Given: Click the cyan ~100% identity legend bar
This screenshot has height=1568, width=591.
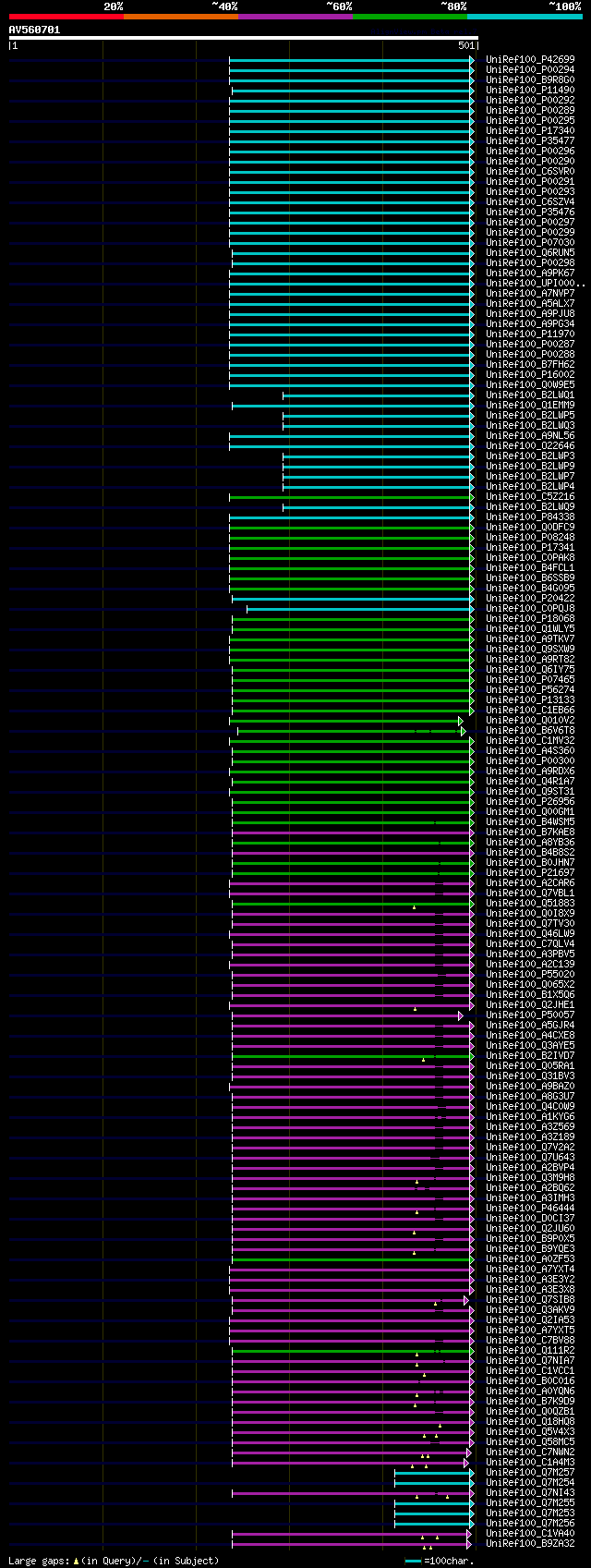Looking at the screenshot, I should [525, 16].
